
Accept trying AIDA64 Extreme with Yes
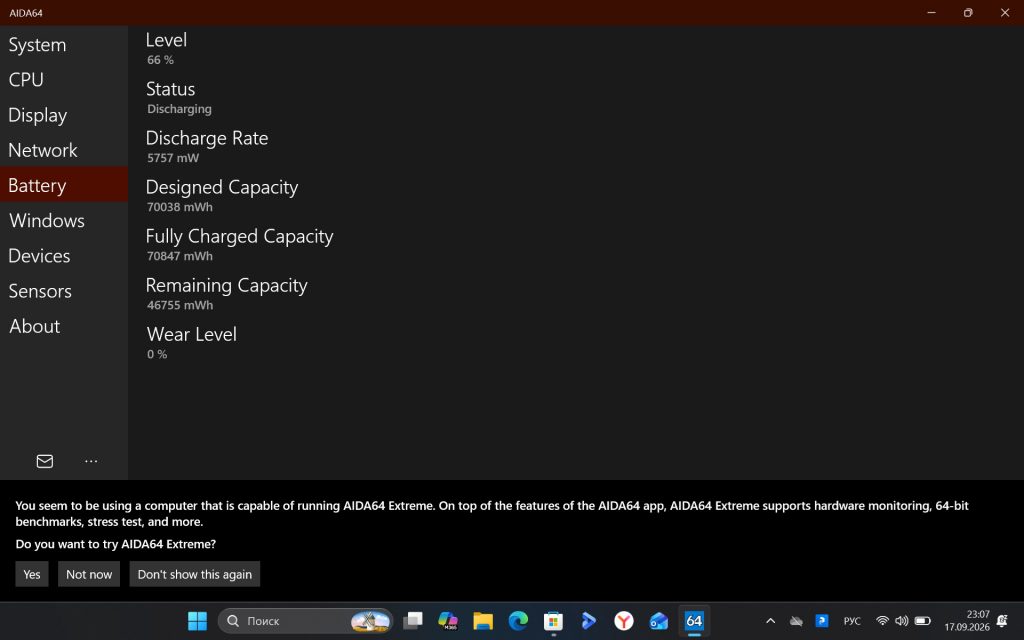click(x=32, y=574)
